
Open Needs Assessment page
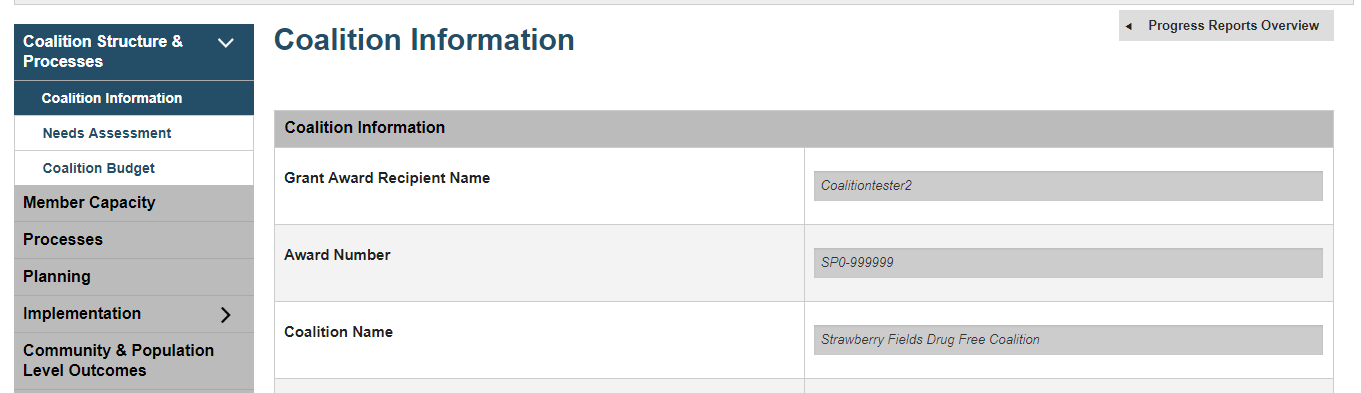pos(134,133)
